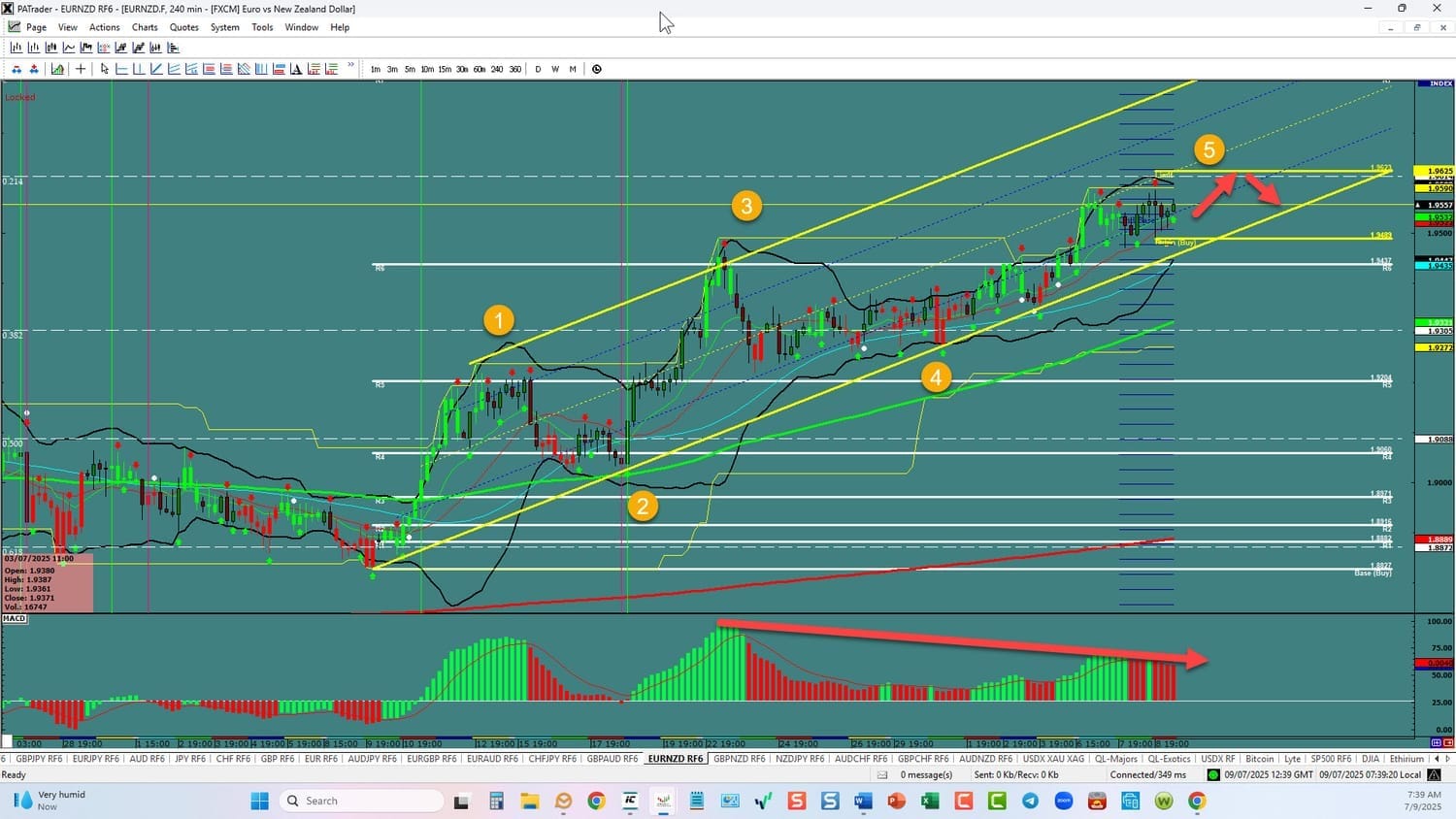Switch to the 360 minute timeframe
Image resolution: width=1456 pixels, height=819 pixels.
(515, 69)
